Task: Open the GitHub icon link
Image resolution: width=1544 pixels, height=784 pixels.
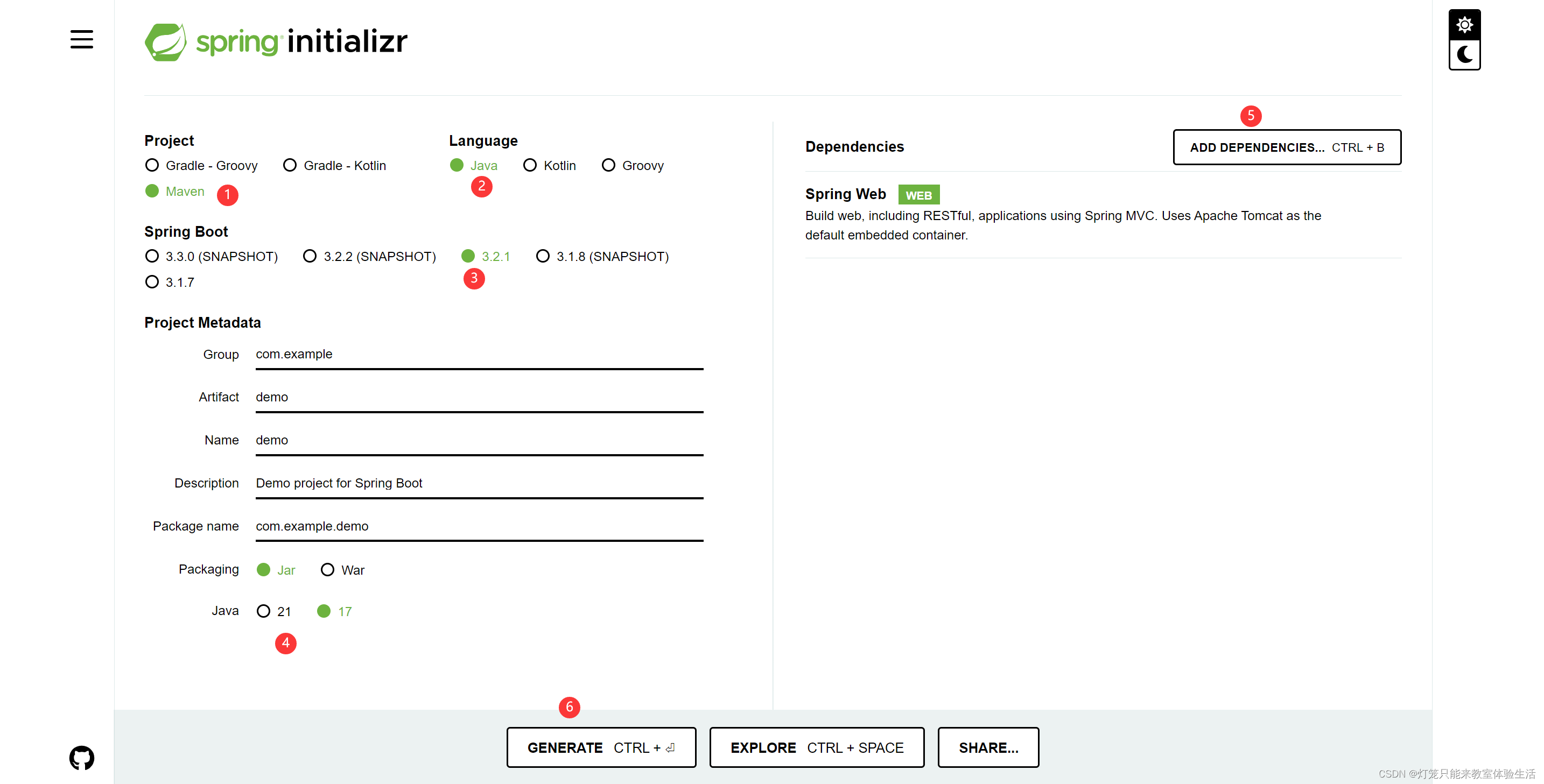Action: [x=81, y=758]
